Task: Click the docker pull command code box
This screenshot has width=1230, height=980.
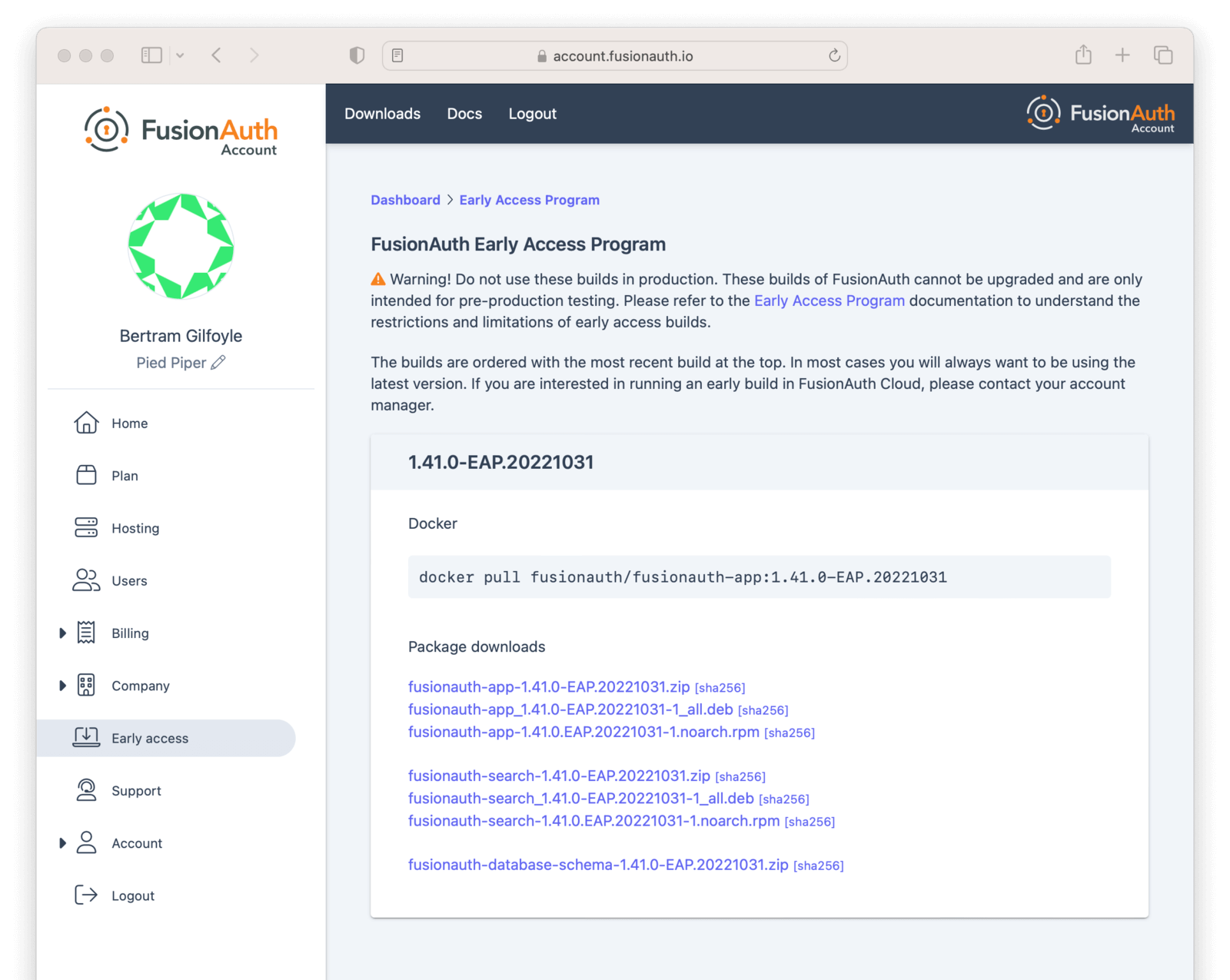Action: 759,576
